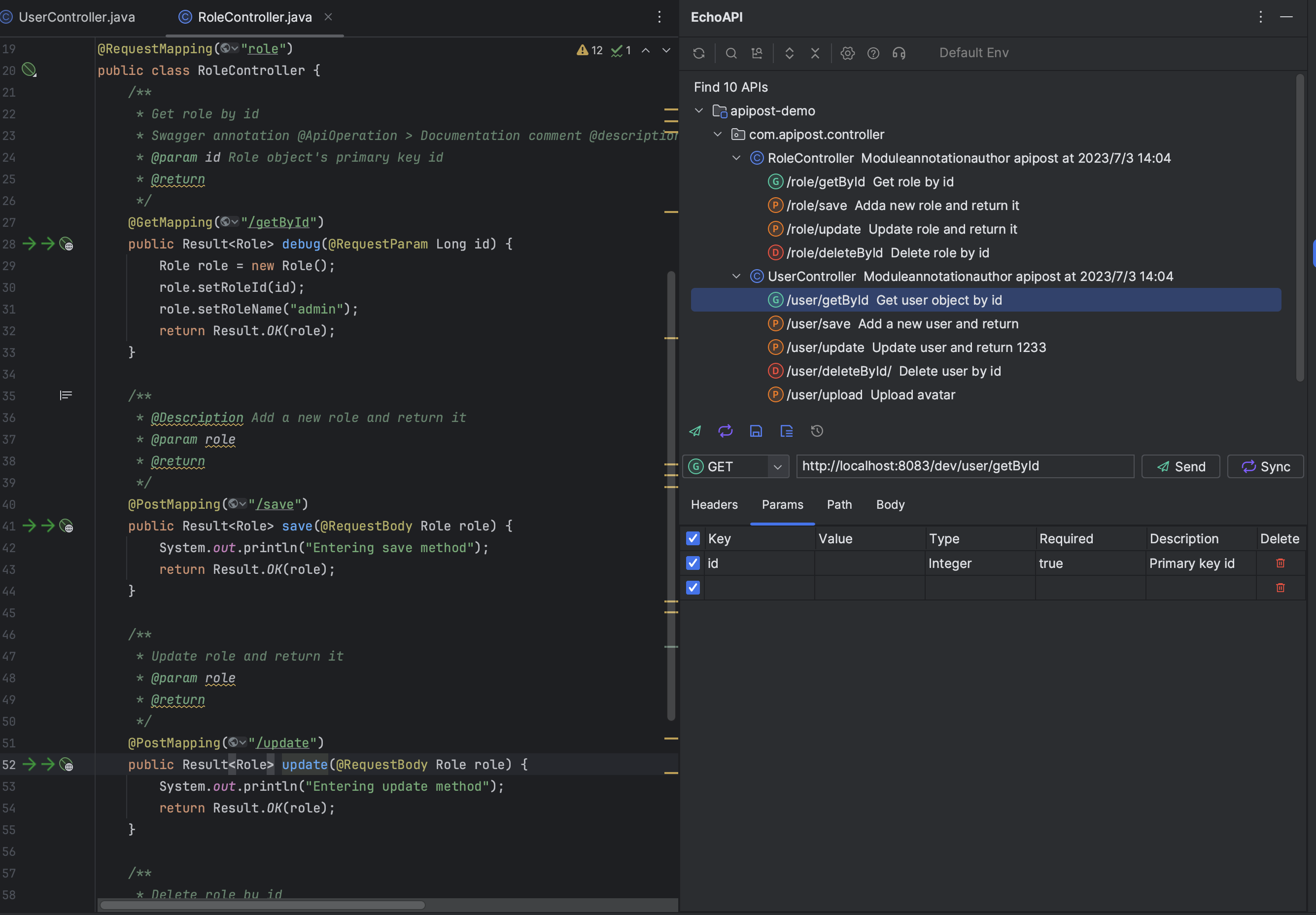
Task: Click the doc render icon on line 35
Action: (x=66, y=395)
